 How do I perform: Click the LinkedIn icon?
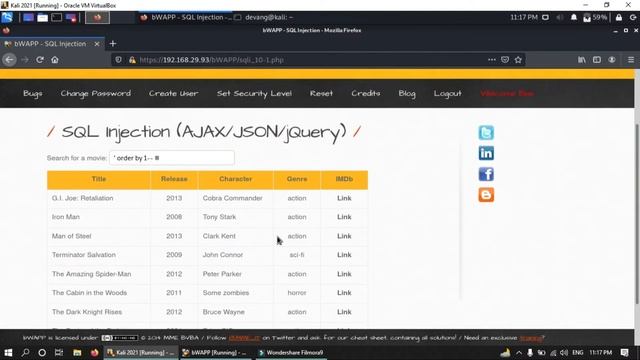pos(486,153)
